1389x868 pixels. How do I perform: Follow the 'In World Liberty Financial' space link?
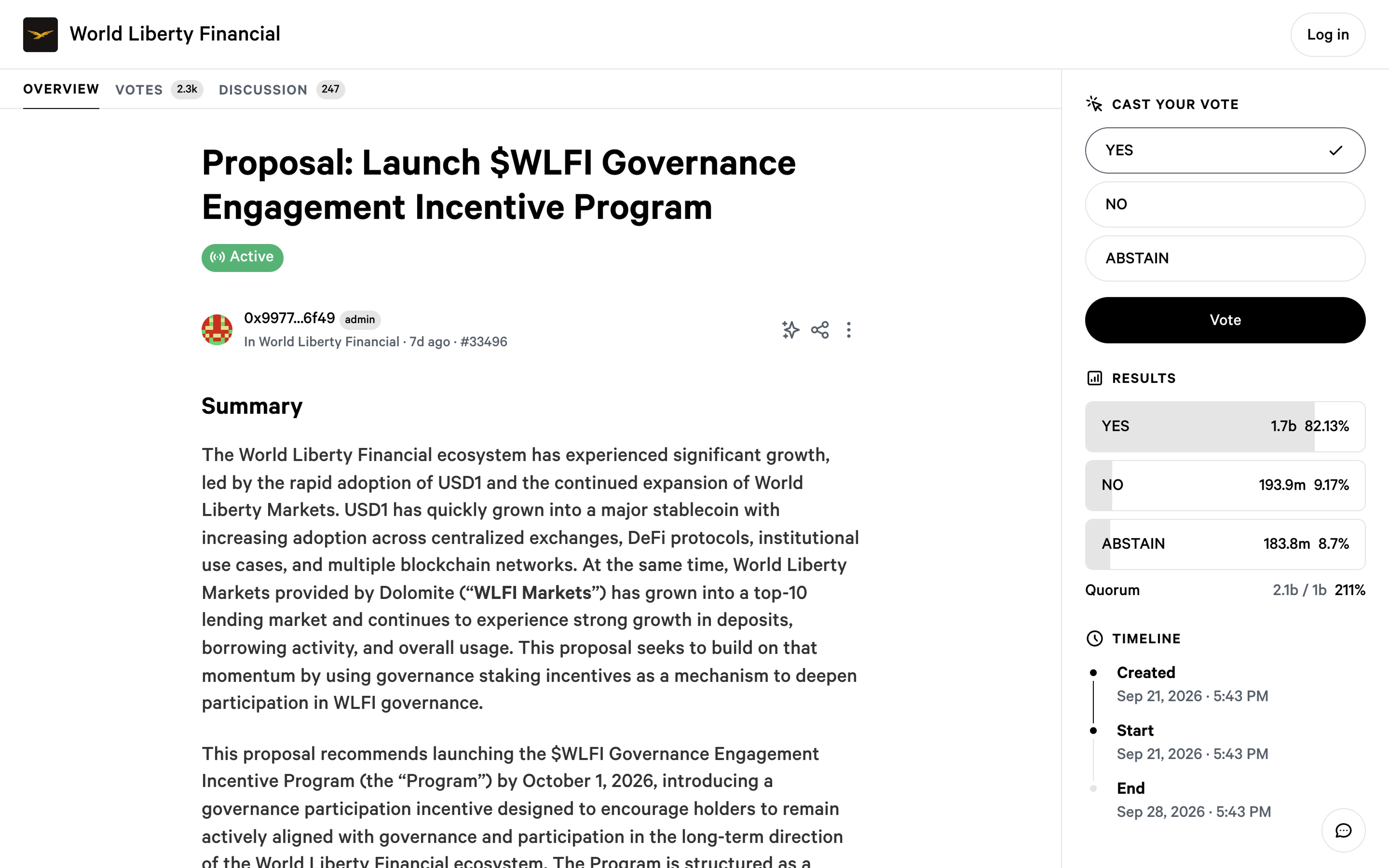click(x=321, y=341)
